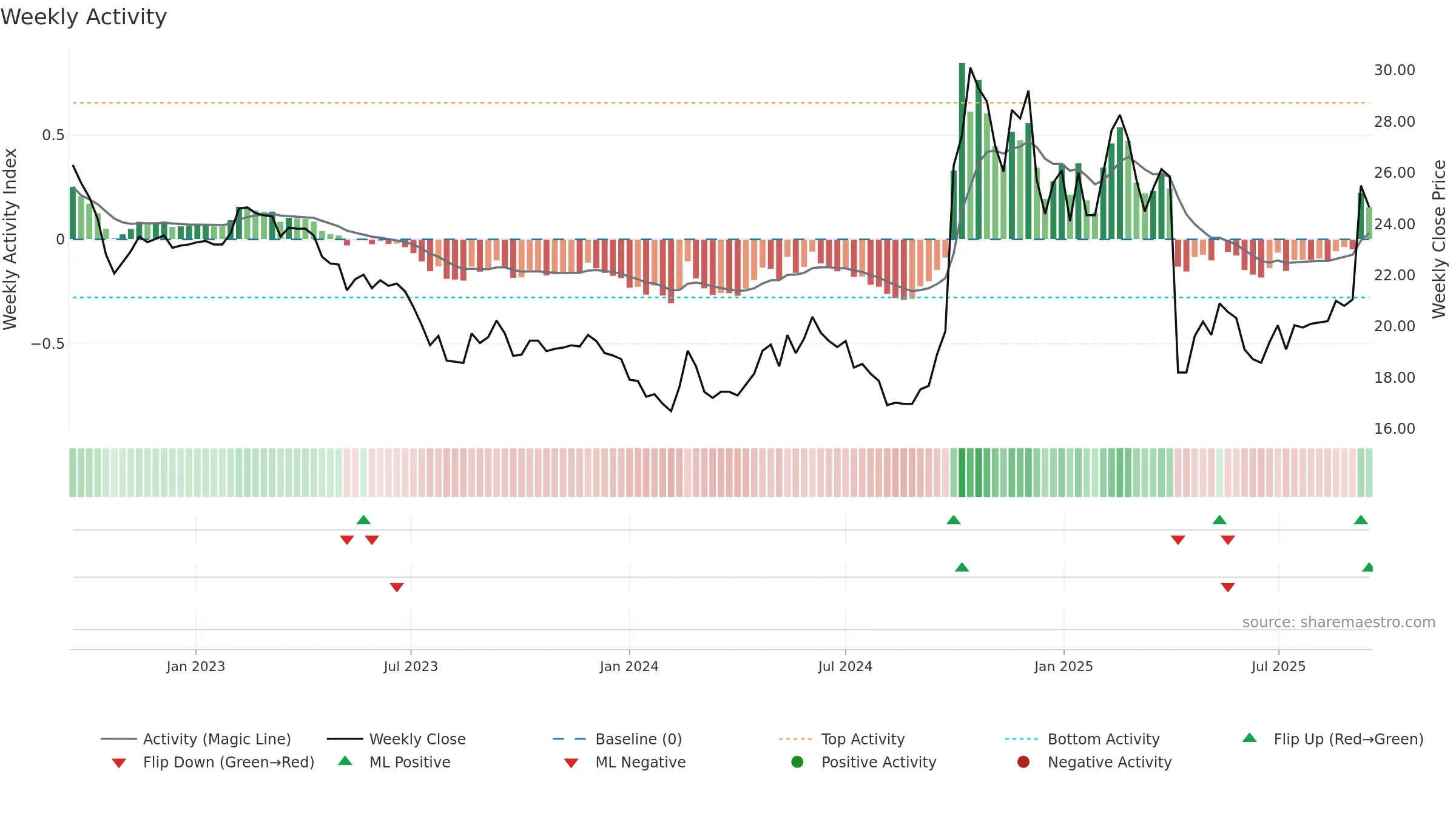Screen dimensions: 1456x819
Task: Click the dashed blue Baseline legend swatch
Action: [570, 739]
